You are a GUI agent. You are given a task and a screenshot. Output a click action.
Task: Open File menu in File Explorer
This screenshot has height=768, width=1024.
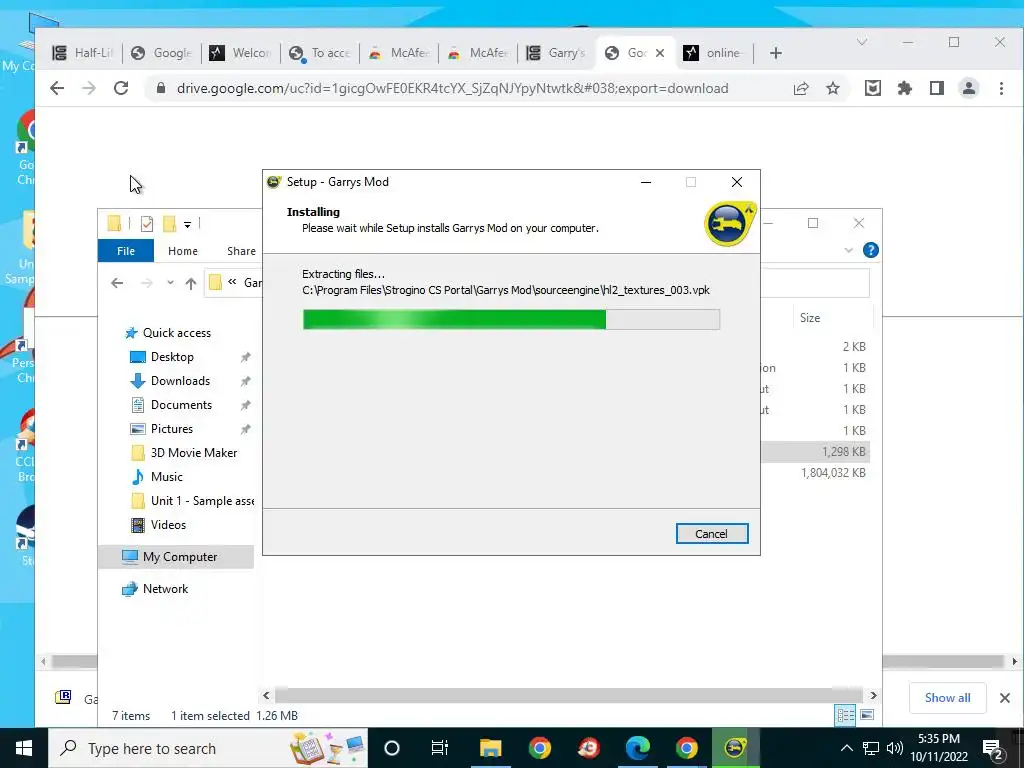tap(126, 251)
